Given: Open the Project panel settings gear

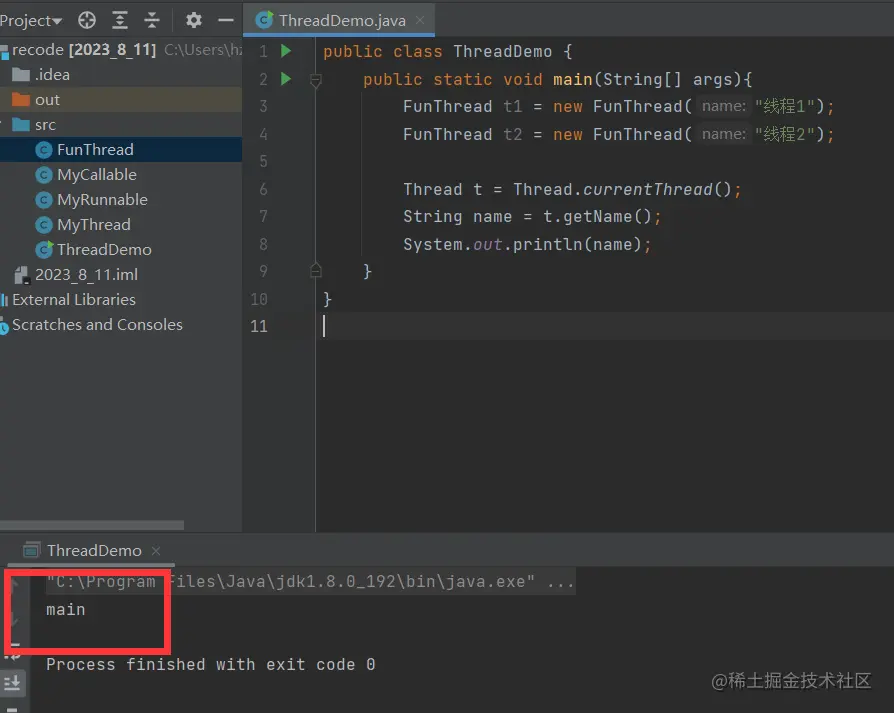Looking at the screenshot, I should [193, 21].
